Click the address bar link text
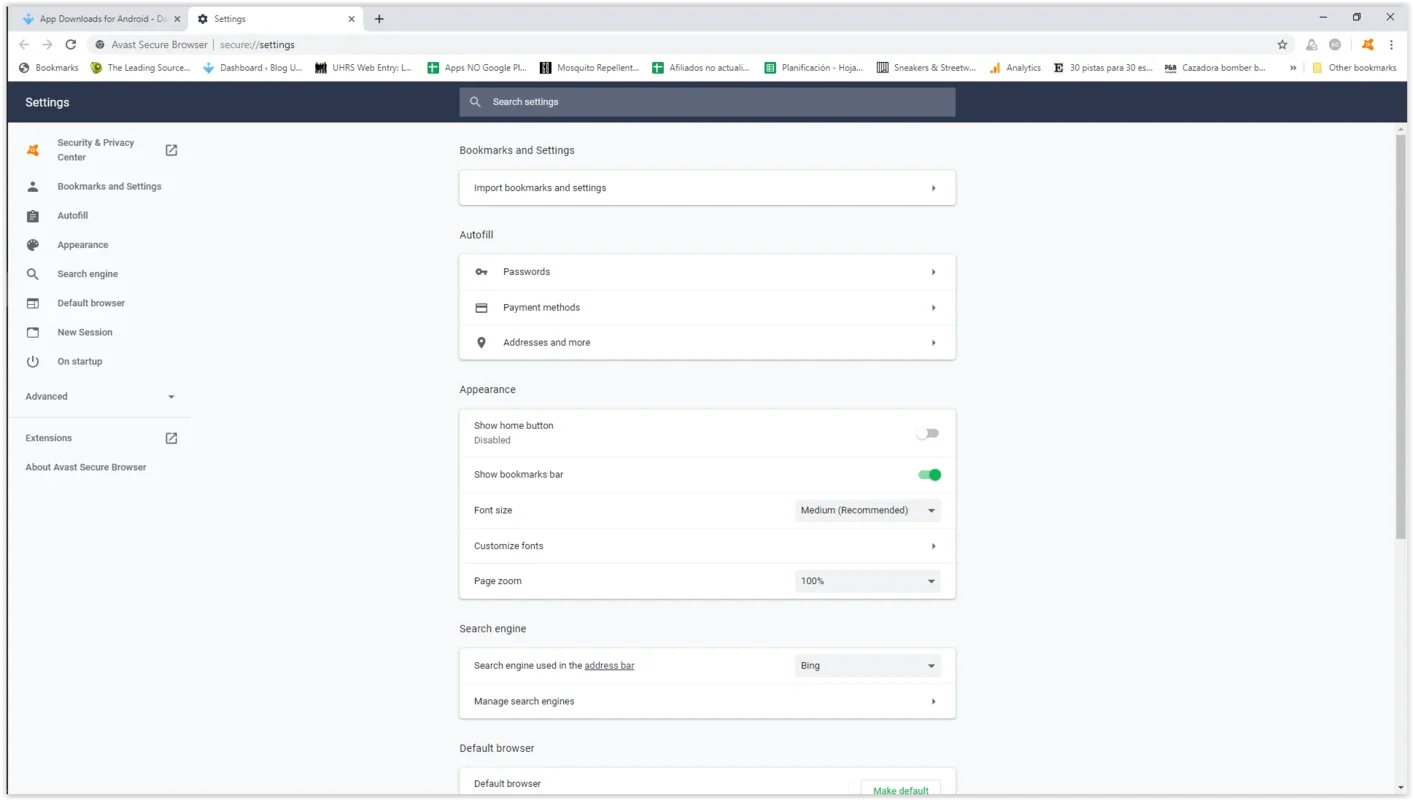The height and width of the screenshot is (800, 1413). point(609,665)
